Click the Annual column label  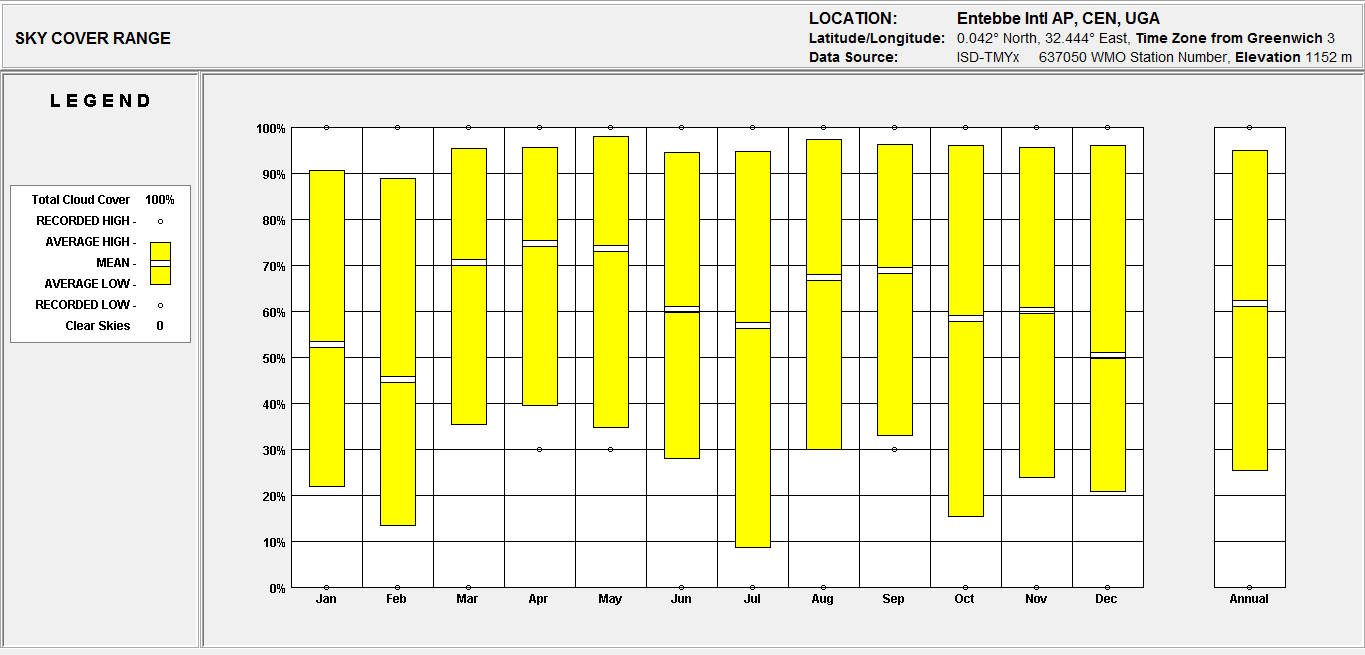(x=1249, y=598)
